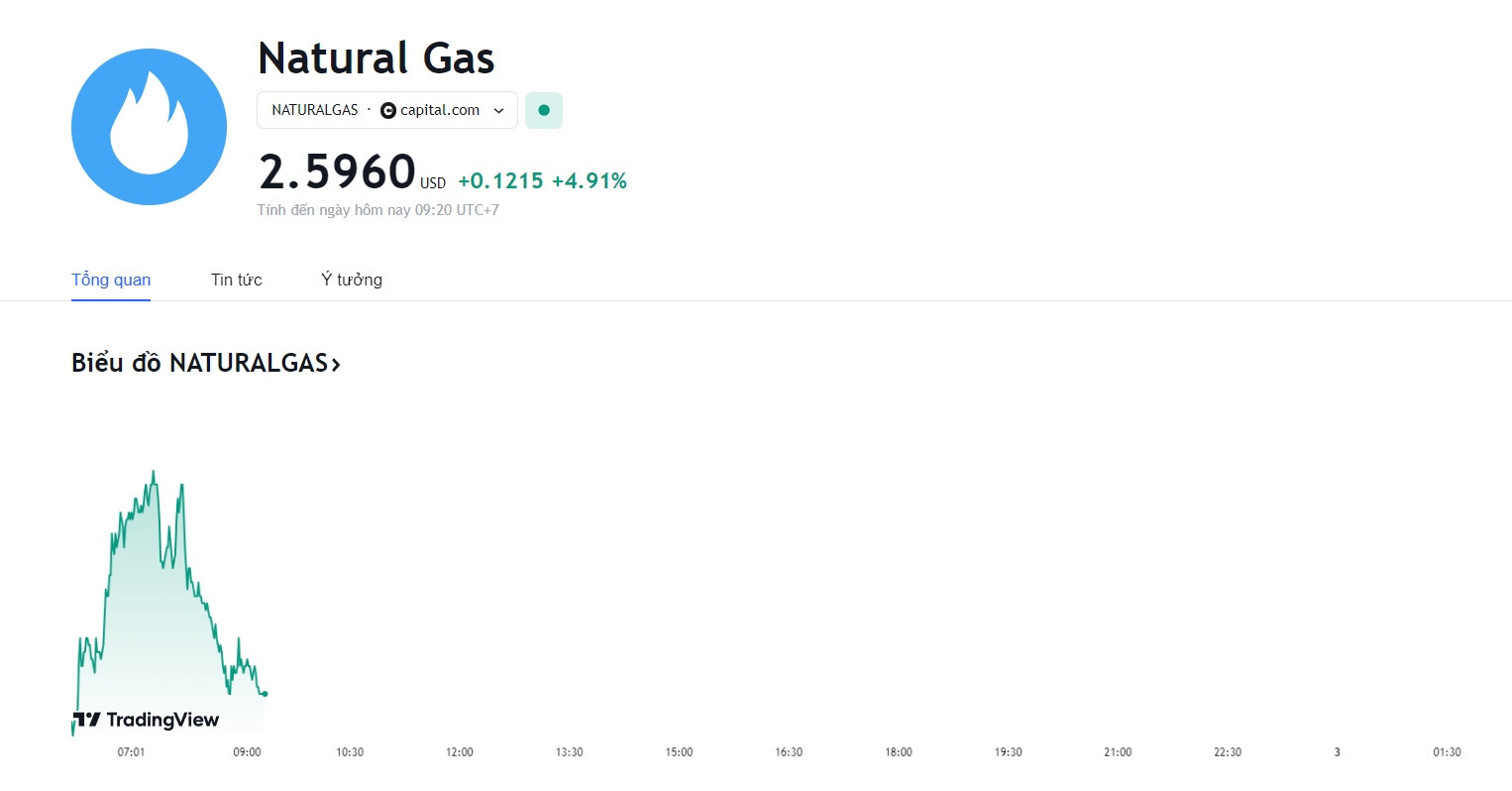1512x791 pixels.
Task: Click the chart's current price end dot
Action: (265, 694)
